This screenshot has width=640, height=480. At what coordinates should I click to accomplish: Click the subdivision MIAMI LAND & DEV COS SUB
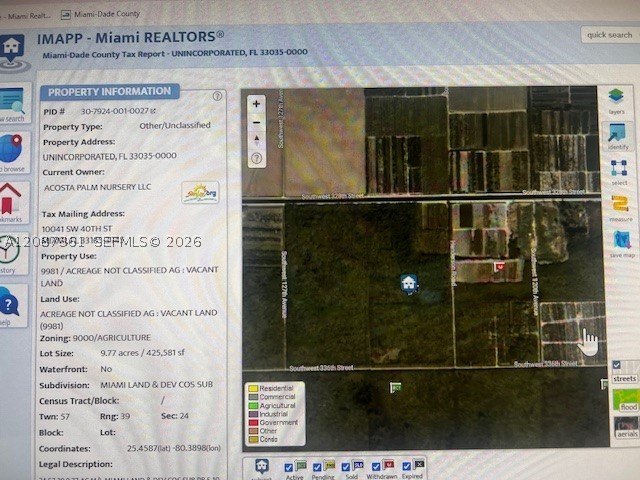point(156,384)
